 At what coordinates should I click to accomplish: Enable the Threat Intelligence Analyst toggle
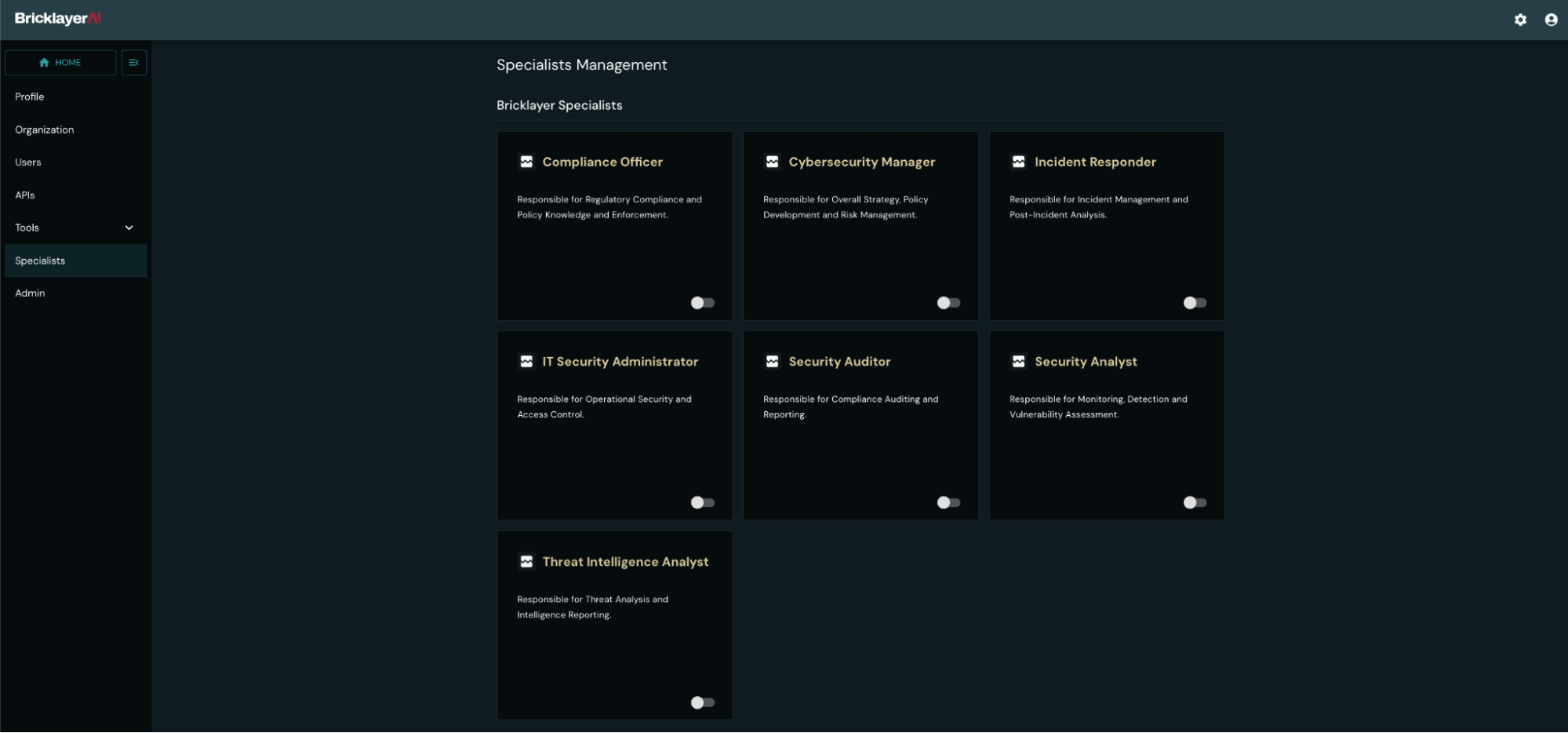click(703, 703)
